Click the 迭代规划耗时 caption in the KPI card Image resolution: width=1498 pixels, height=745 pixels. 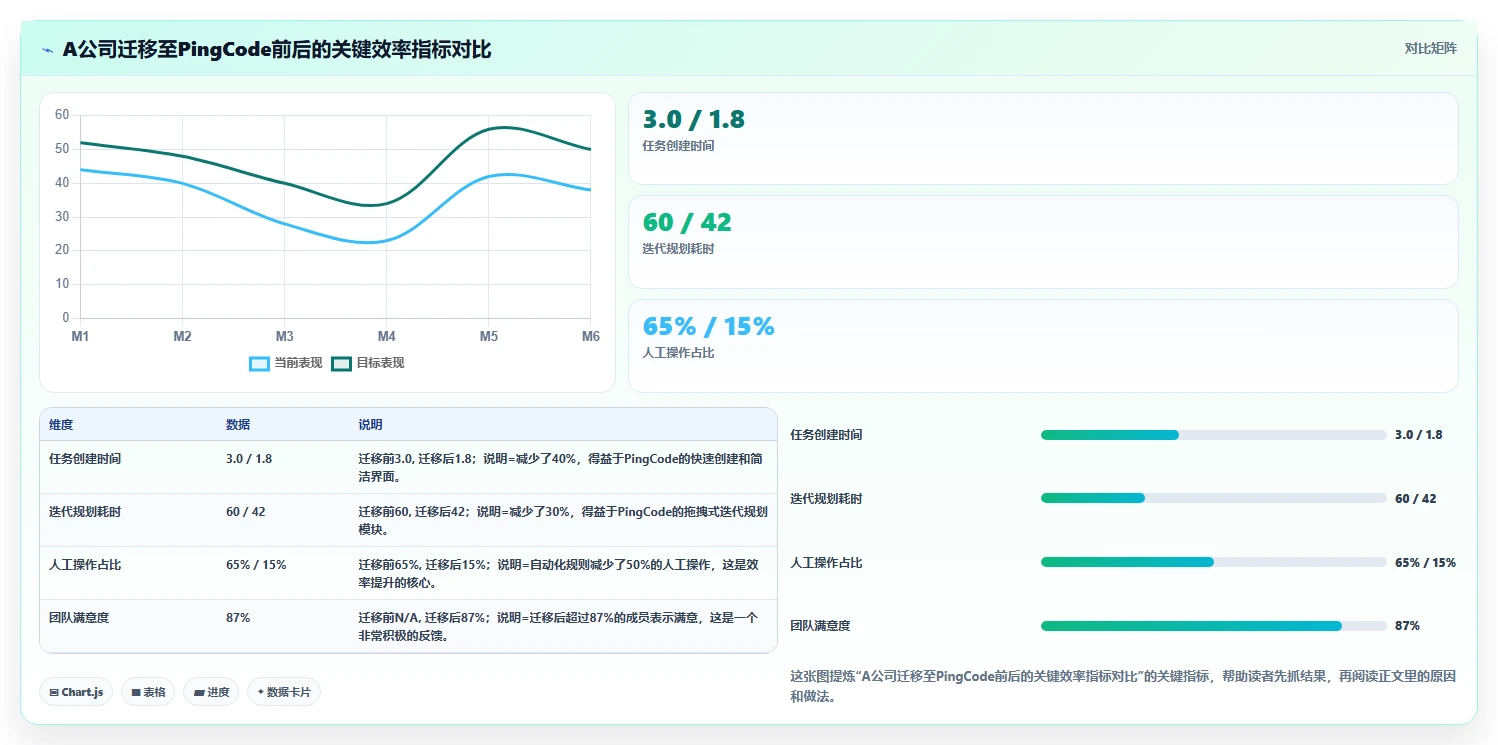[x=678, y=249]
